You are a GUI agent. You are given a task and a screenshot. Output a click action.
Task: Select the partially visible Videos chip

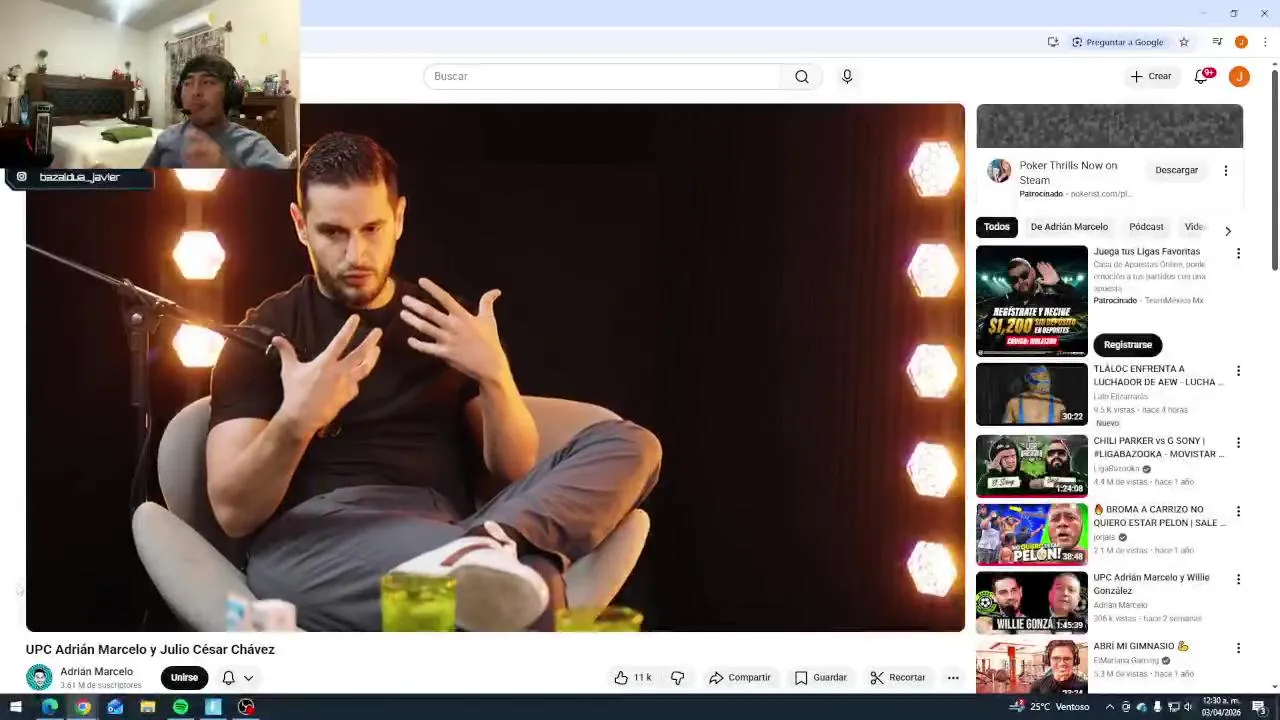pyautogui.click(x=1195, y=227)
